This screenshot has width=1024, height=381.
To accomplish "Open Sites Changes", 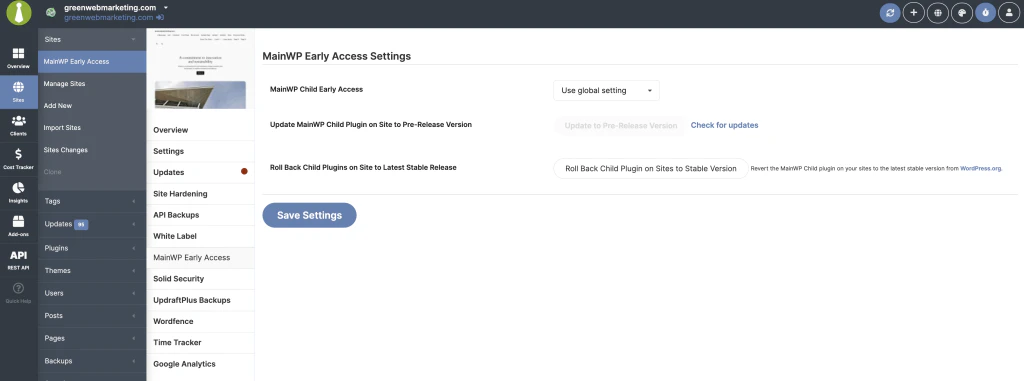I will (x=92, y=150).
